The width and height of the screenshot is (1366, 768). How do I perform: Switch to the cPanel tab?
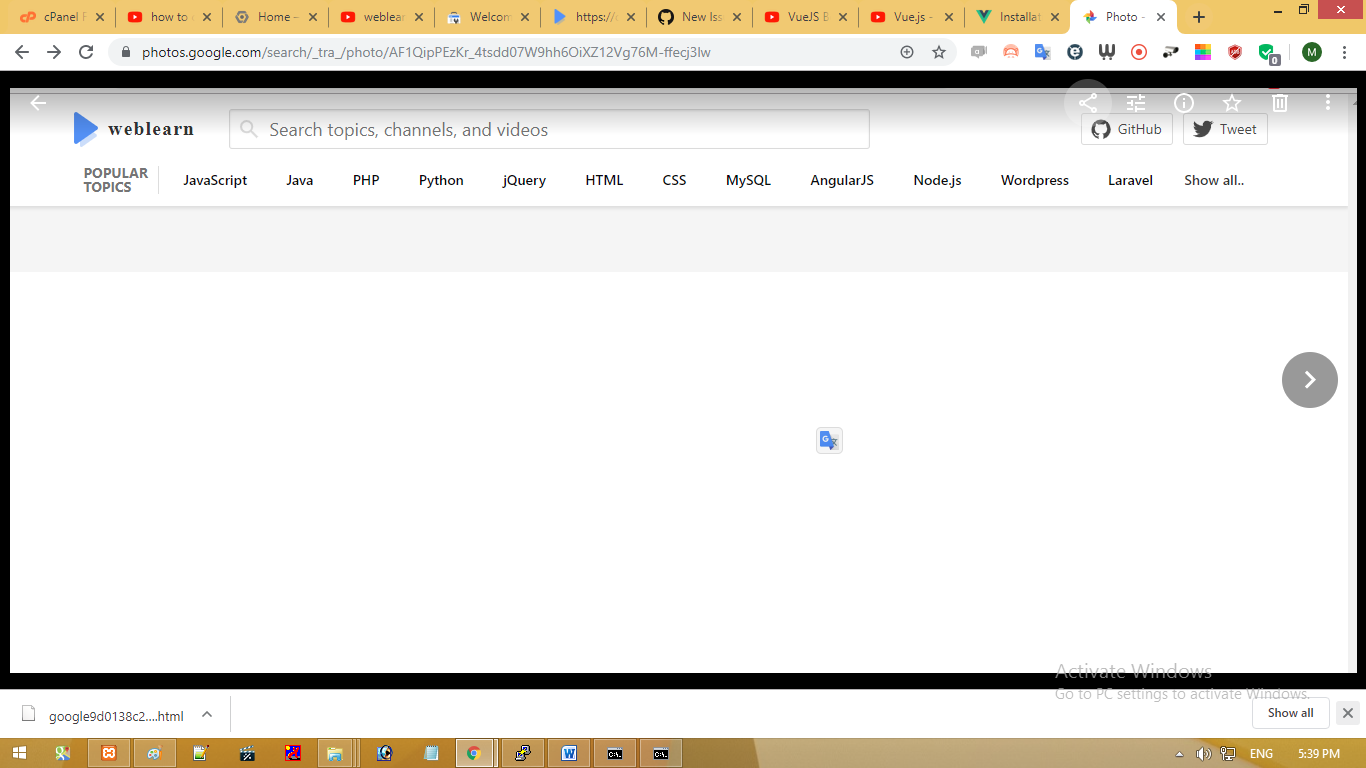(60, 17)
